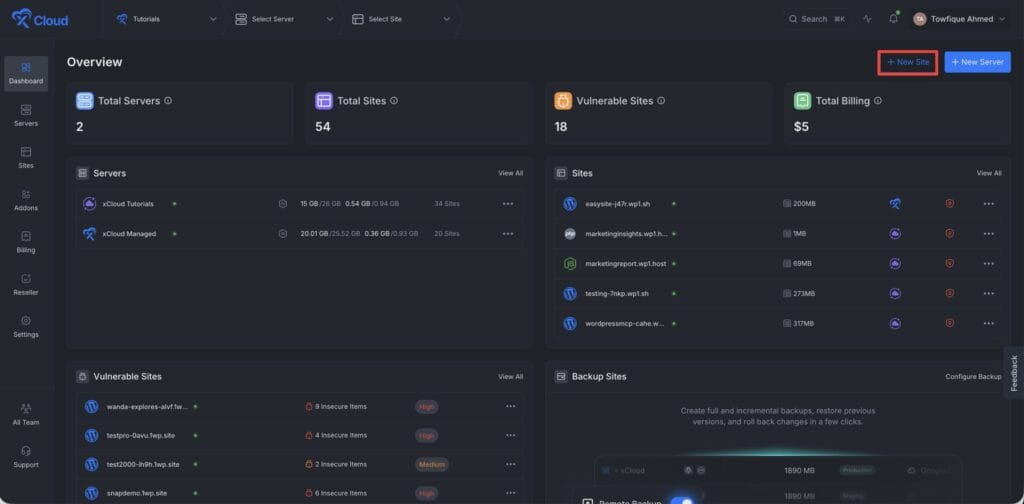The width and height of the screenshot is (1024, 504).
Task: Click the New Site button
Action: coord(908,62)
